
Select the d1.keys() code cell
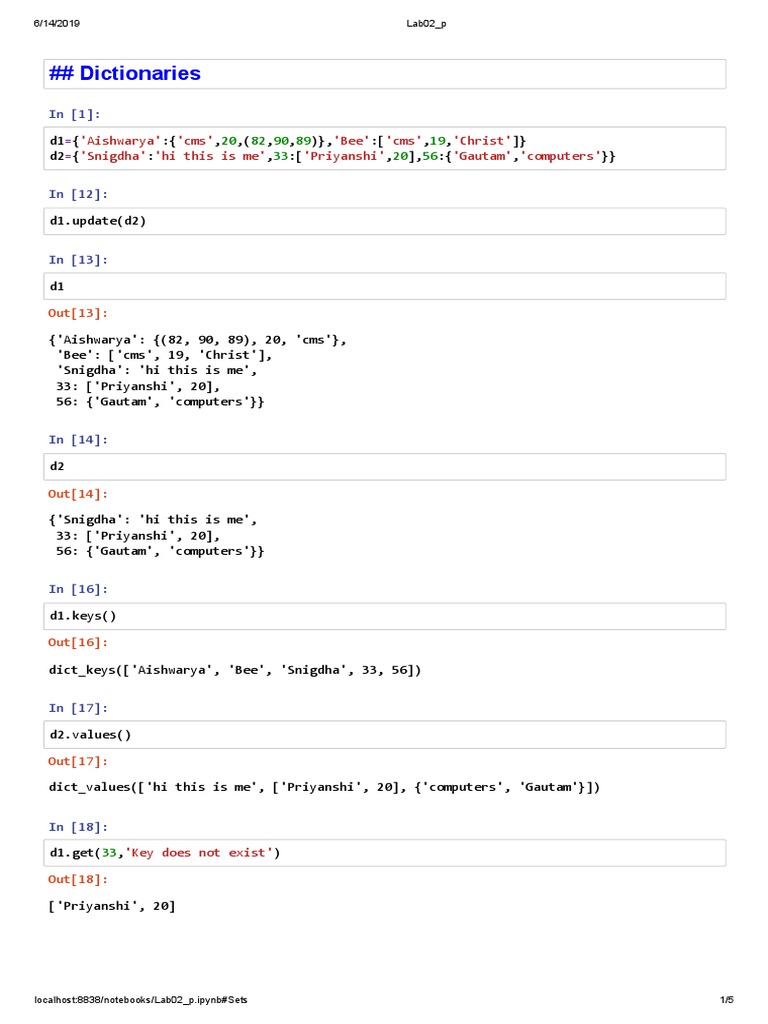tap(385, 616)
